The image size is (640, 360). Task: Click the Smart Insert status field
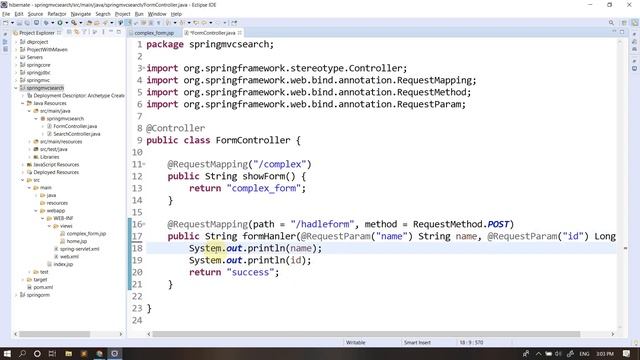[x=417, y=342]
